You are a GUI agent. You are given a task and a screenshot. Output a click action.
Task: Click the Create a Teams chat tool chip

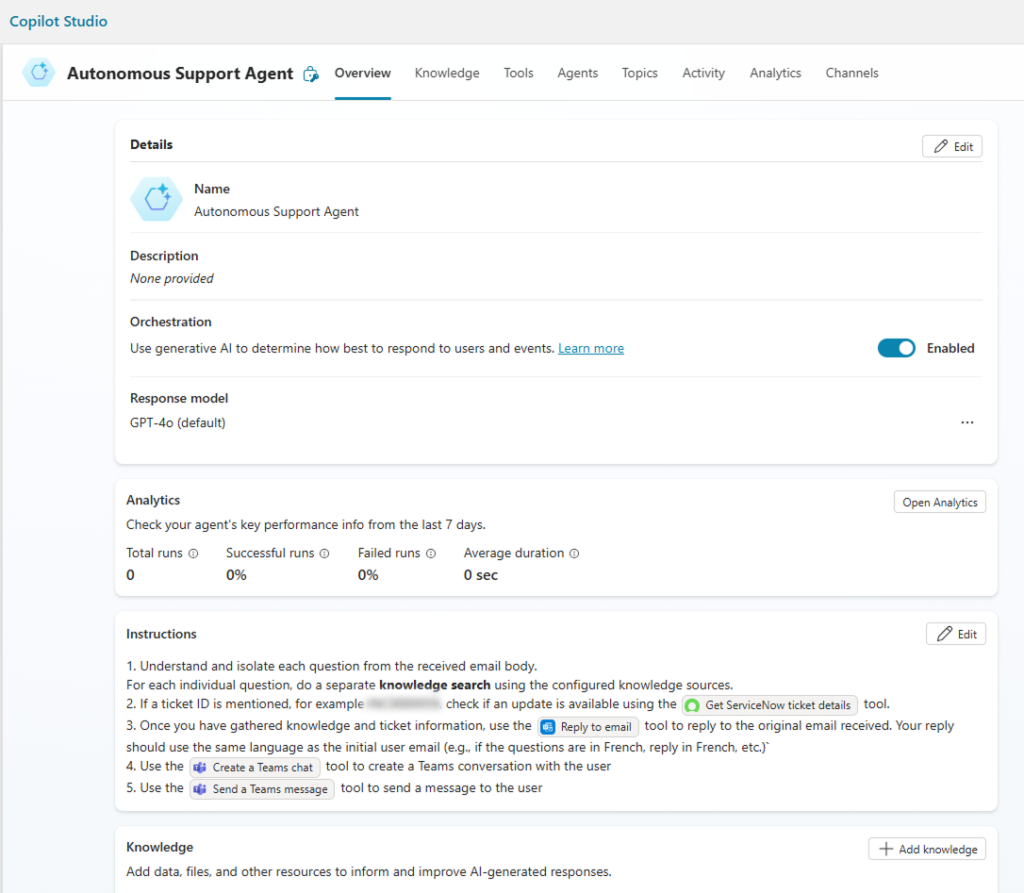click(255, 767)
